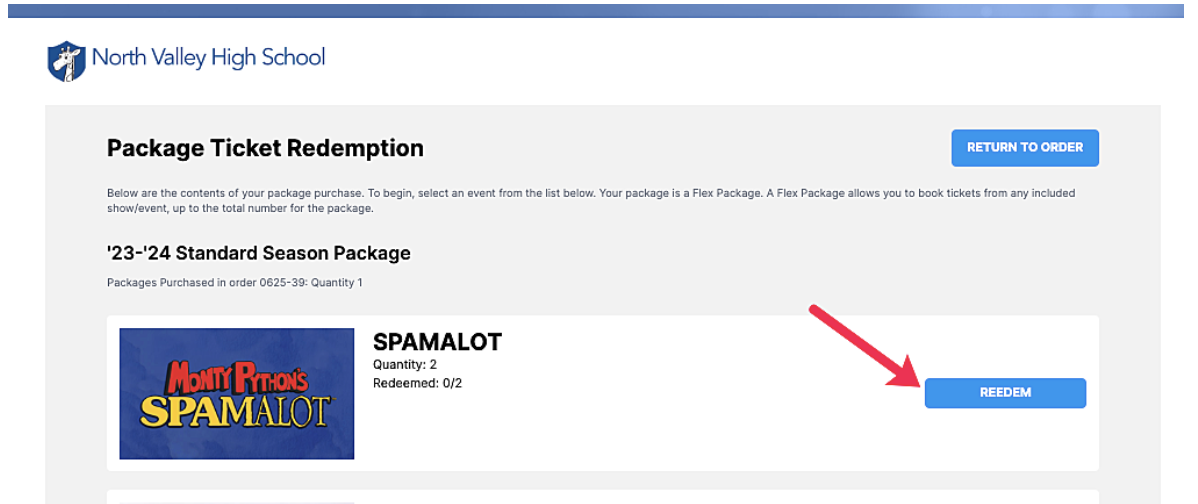Click the RETURN TO ORDER button

coord(1025,147)
